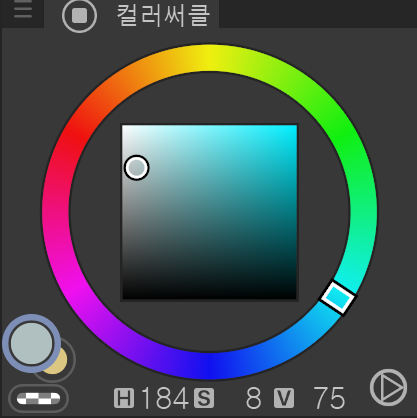This screenshot has height=418, width=417.
Task: Select the transparent color swatch
Action: [38, 398]
